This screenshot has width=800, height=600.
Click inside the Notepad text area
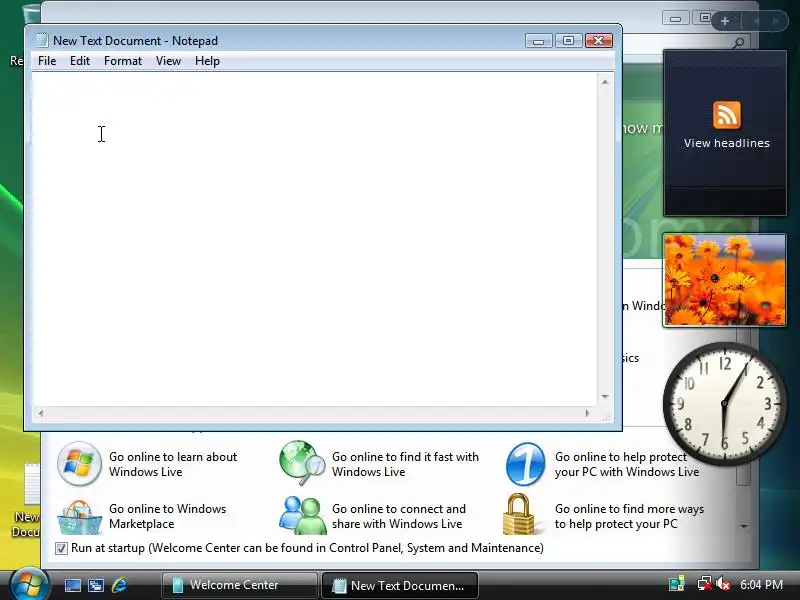[x=314, y=239]
